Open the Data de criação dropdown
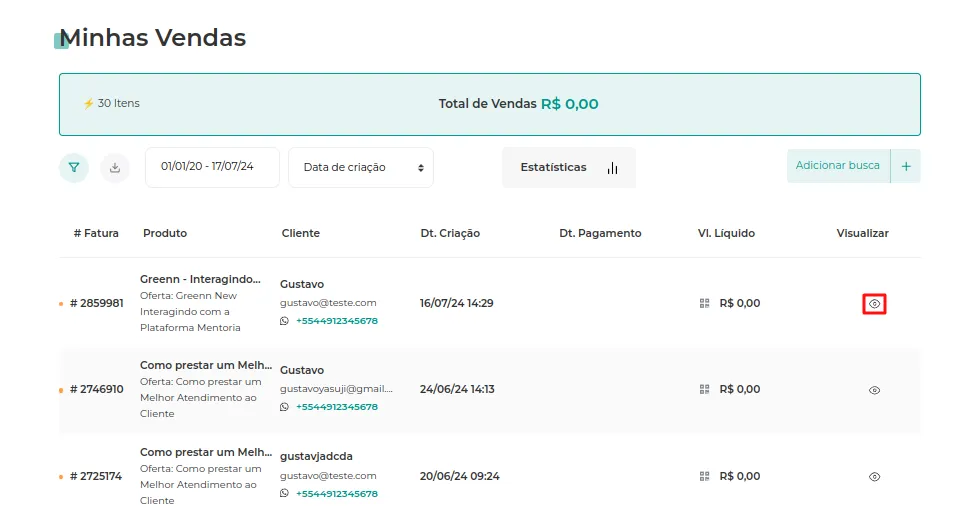The image size is (978, 517). (361, 167)
